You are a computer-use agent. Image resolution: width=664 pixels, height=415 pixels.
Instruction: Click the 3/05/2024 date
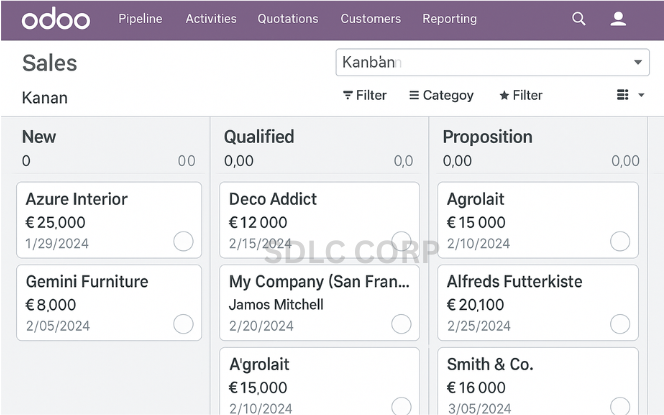click(479, 408)
